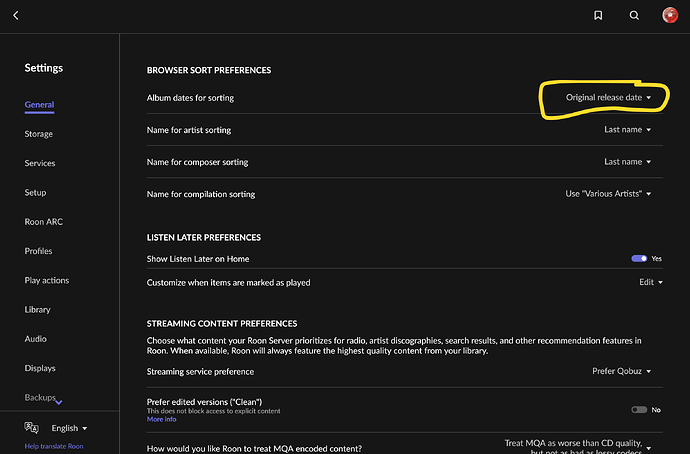Open the Roon ARC settings tab
The height and width of the screenshot is (454, 690).
(x=44, y=222)
